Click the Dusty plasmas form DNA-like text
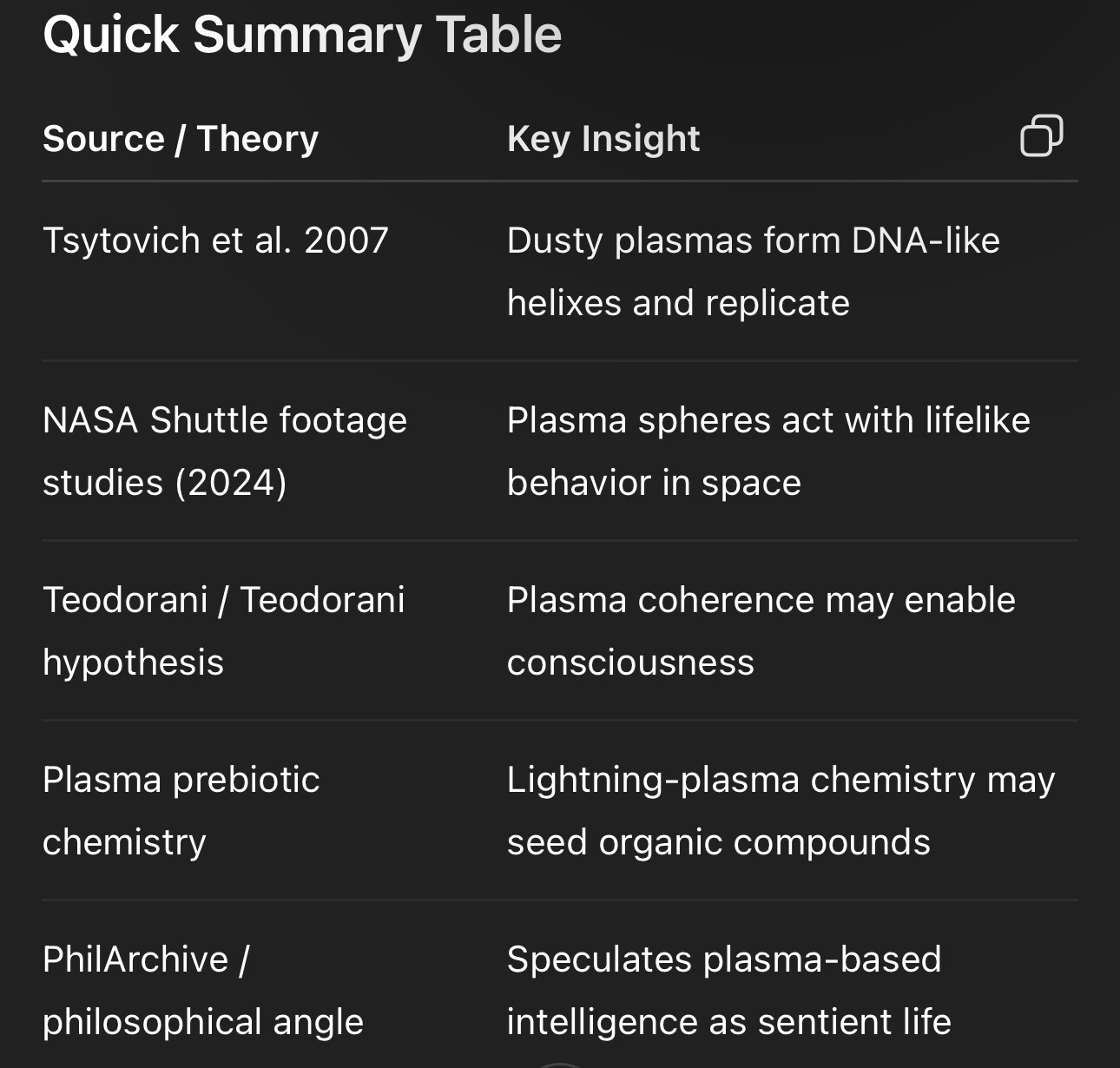The height and width of the screenshot is (1068, 1120). pos(753,241)
